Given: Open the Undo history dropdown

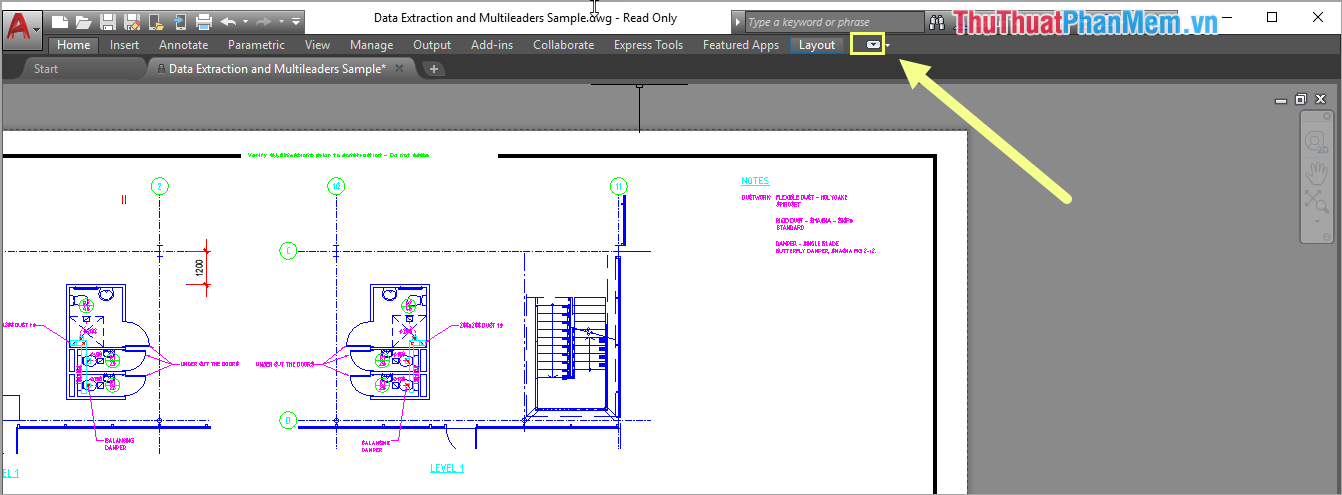Looking at the screenshot, I should coord(245,22).
